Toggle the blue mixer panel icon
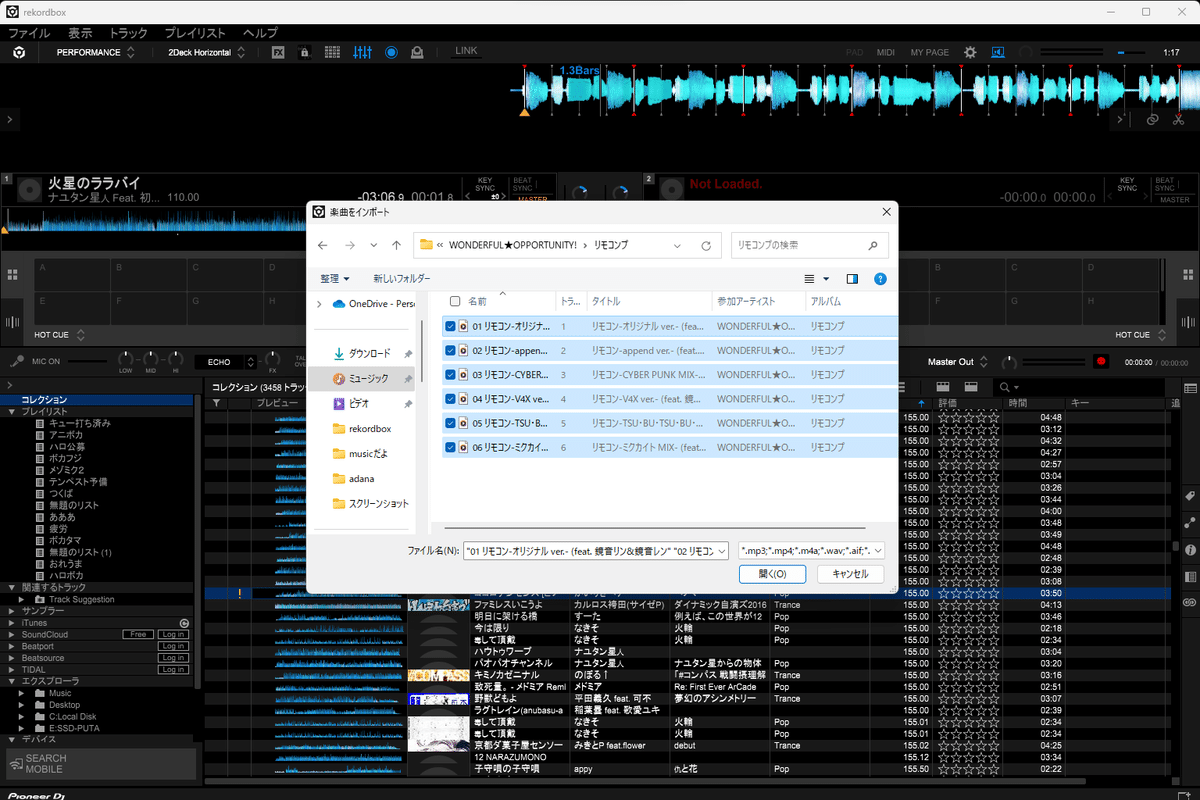Viewport: 1200px width, 800px height. [363, 52]
